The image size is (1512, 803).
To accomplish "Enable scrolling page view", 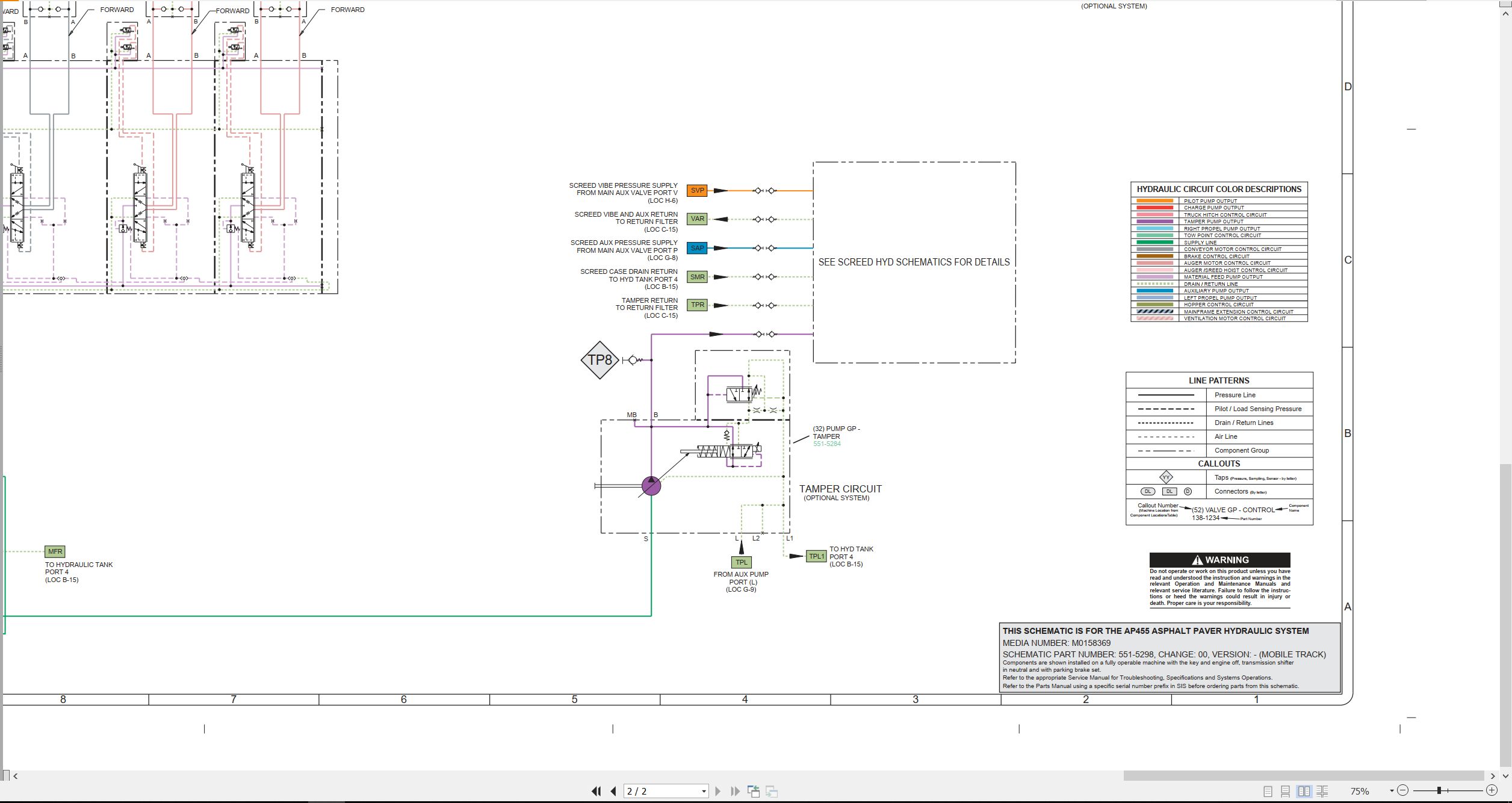I will pos(1285,791).
